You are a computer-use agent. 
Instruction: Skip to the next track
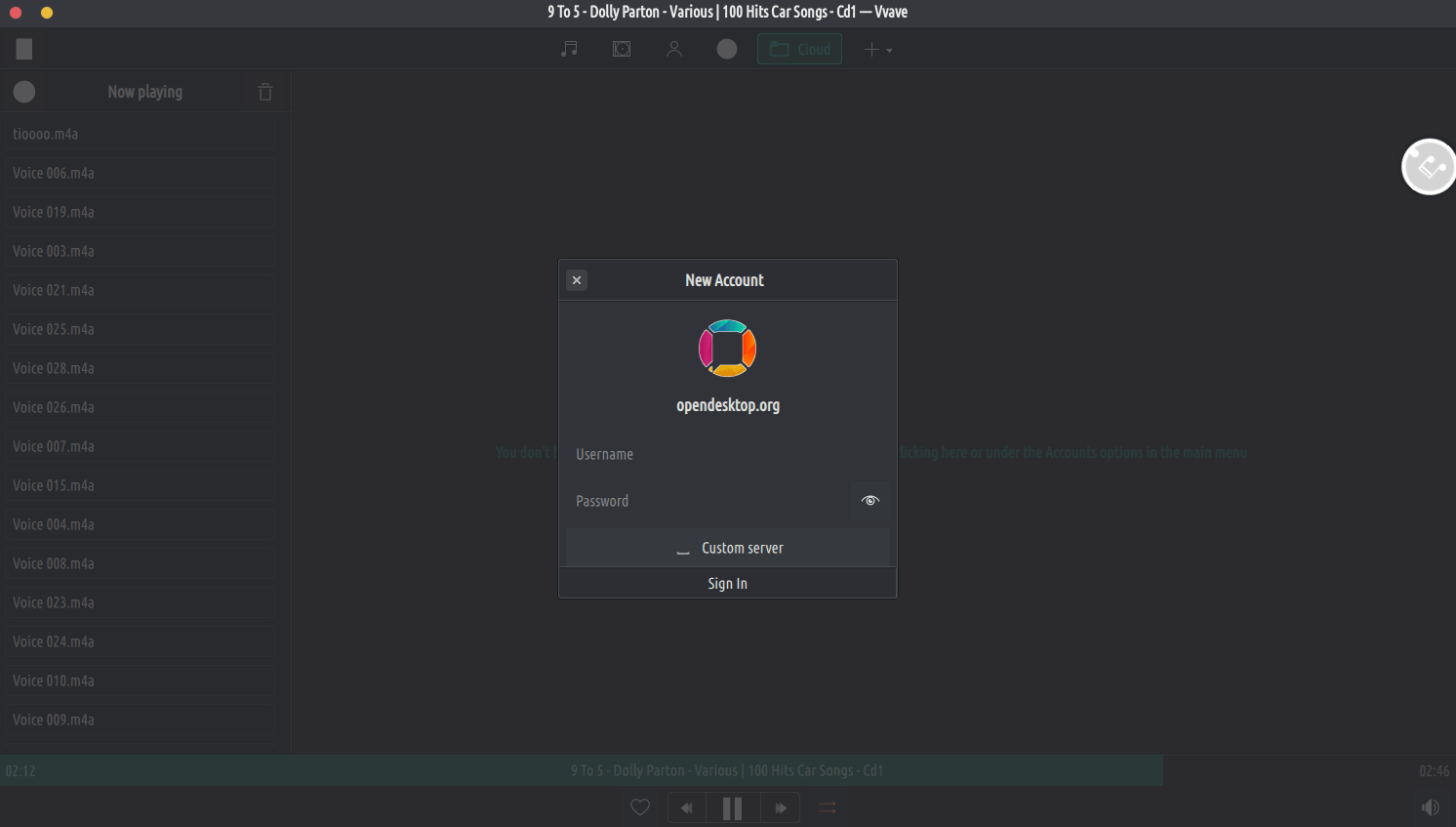click(780, 807)
